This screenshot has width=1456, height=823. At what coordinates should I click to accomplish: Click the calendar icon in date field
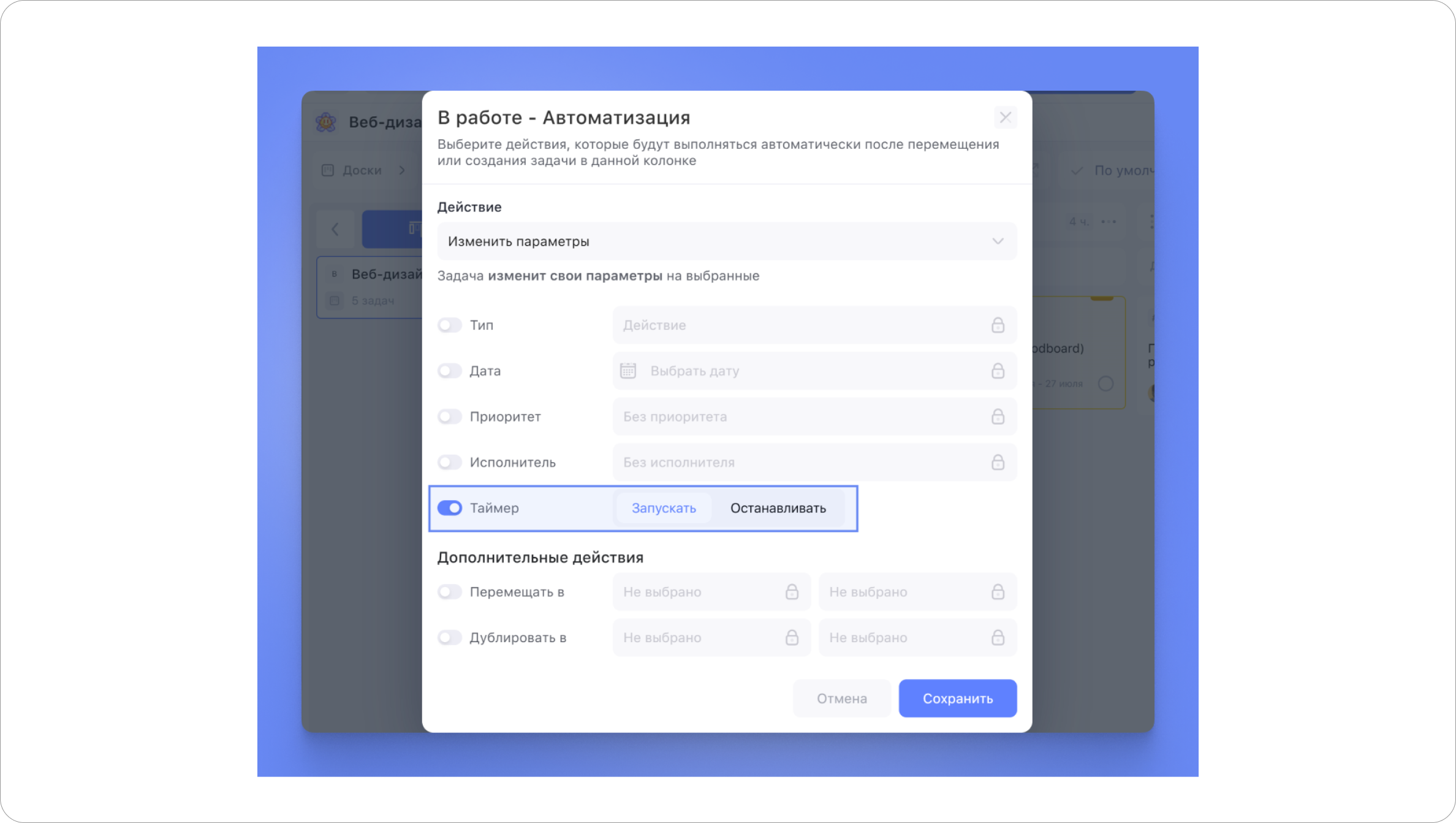628,371
